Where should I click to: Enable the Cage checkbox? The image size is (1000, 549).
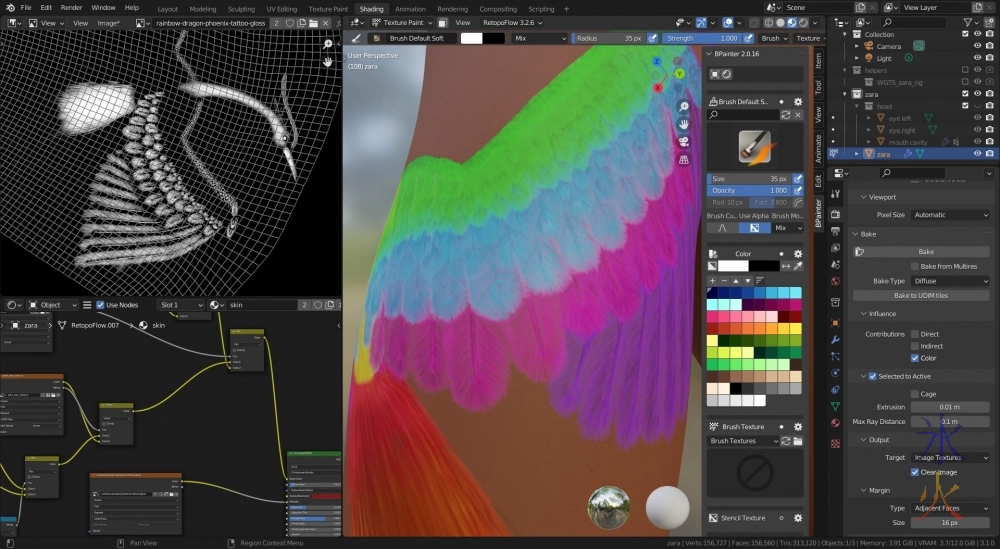pos(915,394)
